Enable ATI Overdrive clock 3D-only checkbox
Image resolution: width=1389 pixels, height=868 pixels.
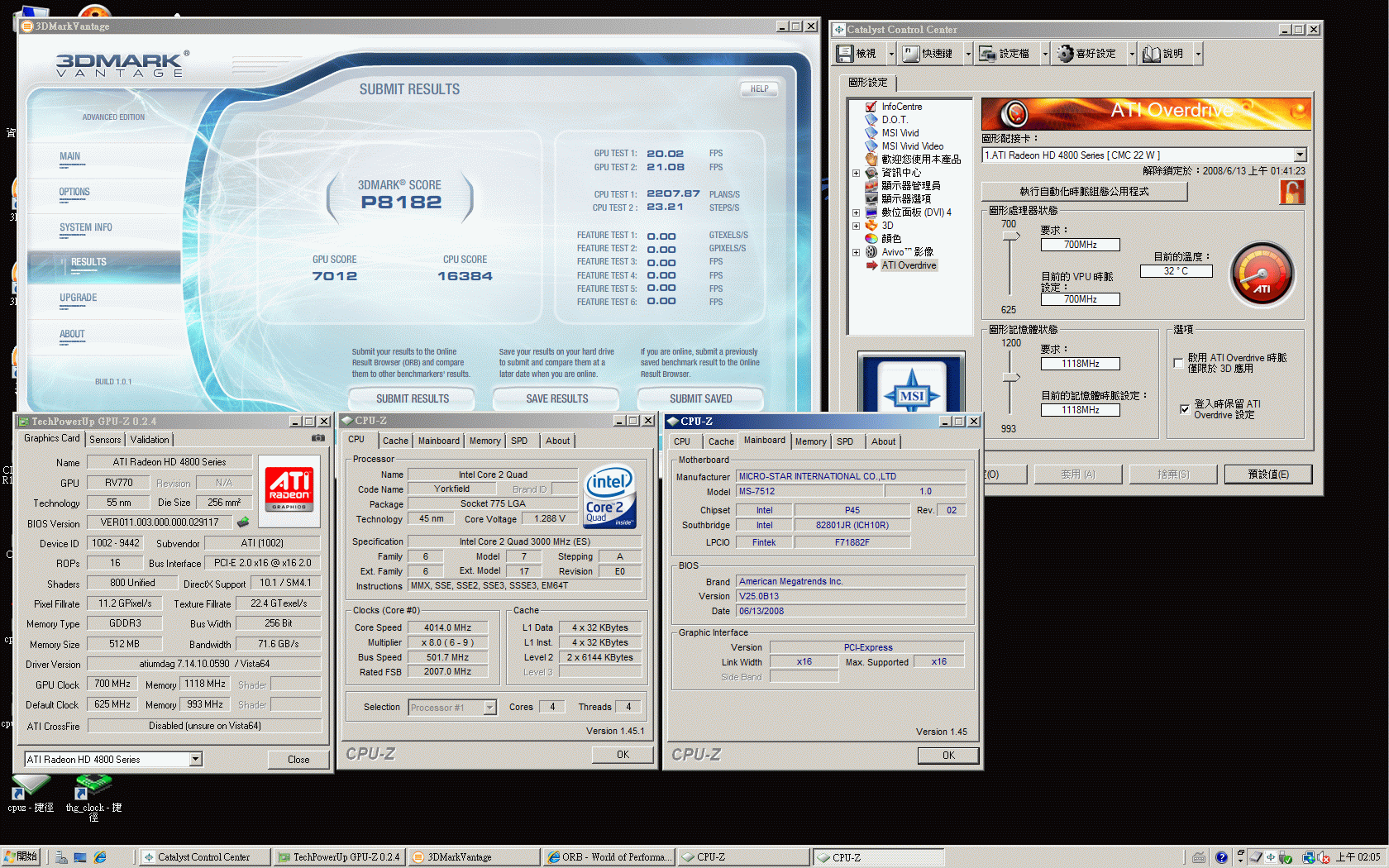(1178, 363)
